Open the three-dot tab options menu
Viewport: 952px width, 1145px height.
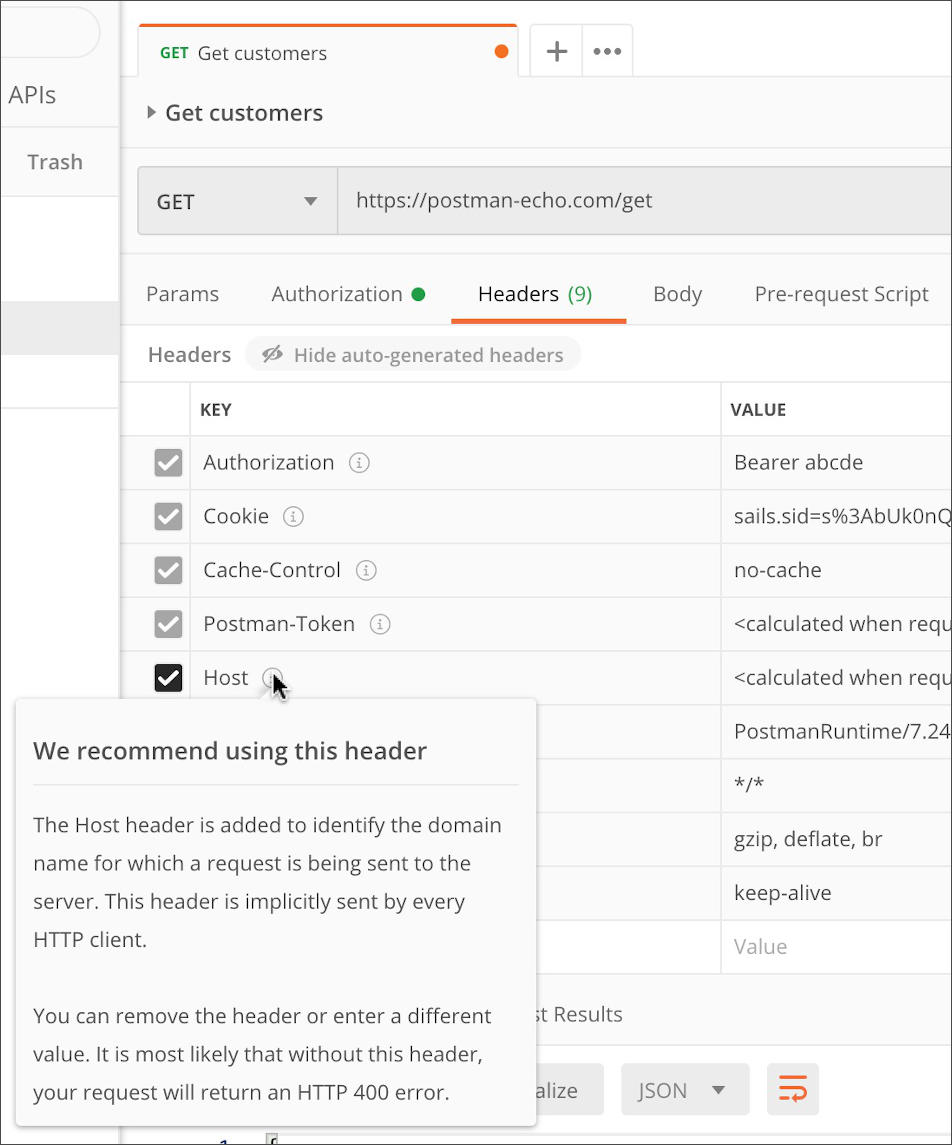[x=607, y=51]
